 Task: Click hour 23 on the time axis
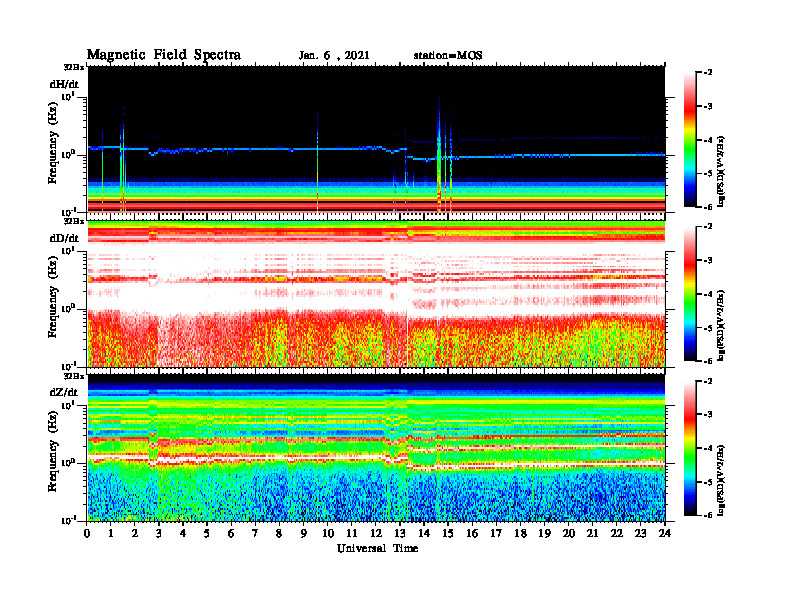click(640, 534)
